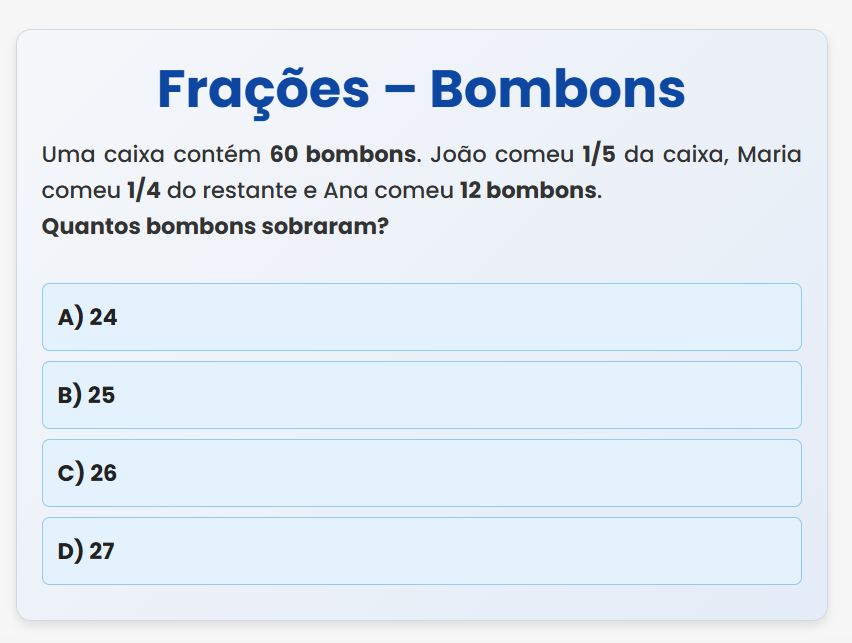Choose answer option B) 25
The image size is (852, 643).
pyautogui.click(x=421, y=395)
